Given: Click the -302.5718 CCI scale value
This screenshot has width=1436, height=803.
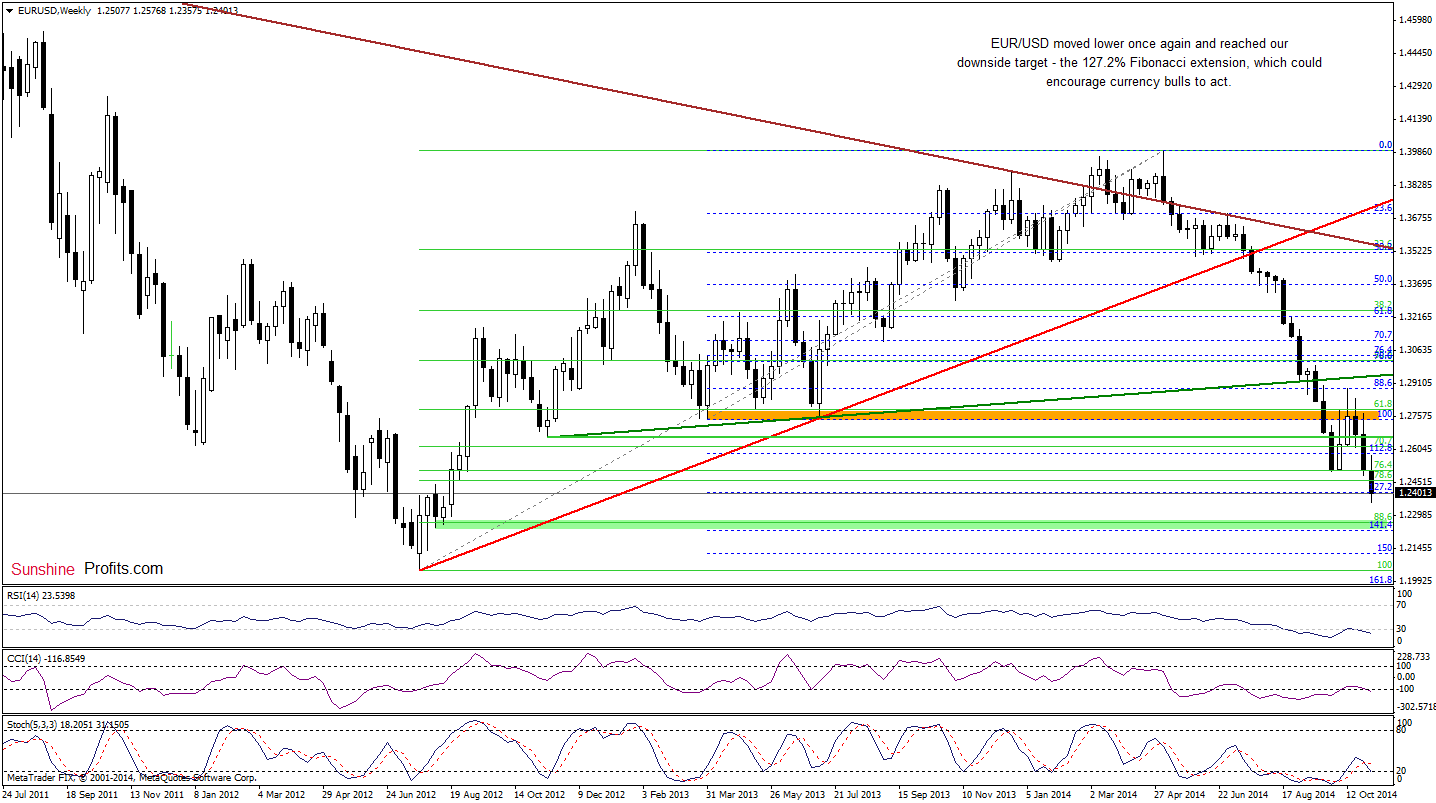Looking at the screenshot, I should point(1417,706).
